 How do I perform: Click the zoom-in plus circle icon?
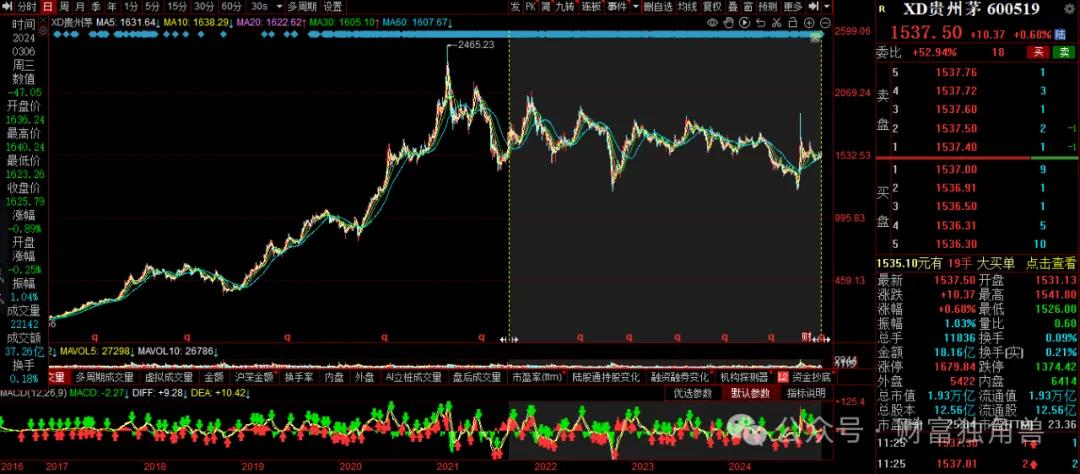tap(809, 23)
